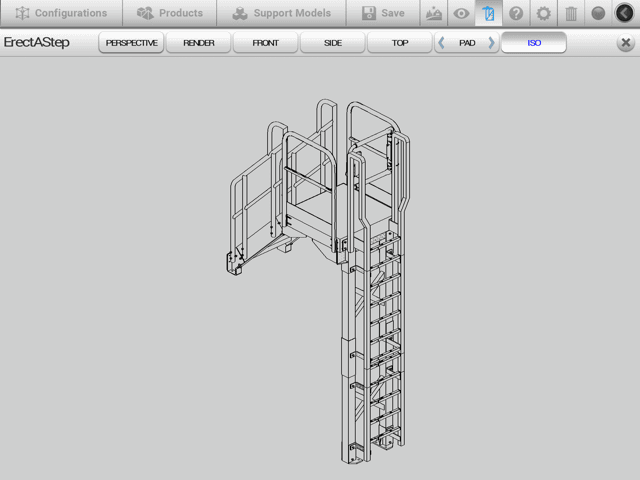Click left arrow beside PAD
Image resolution: width=640 pixels, height=480 pixels.
(x=442, y=43)
